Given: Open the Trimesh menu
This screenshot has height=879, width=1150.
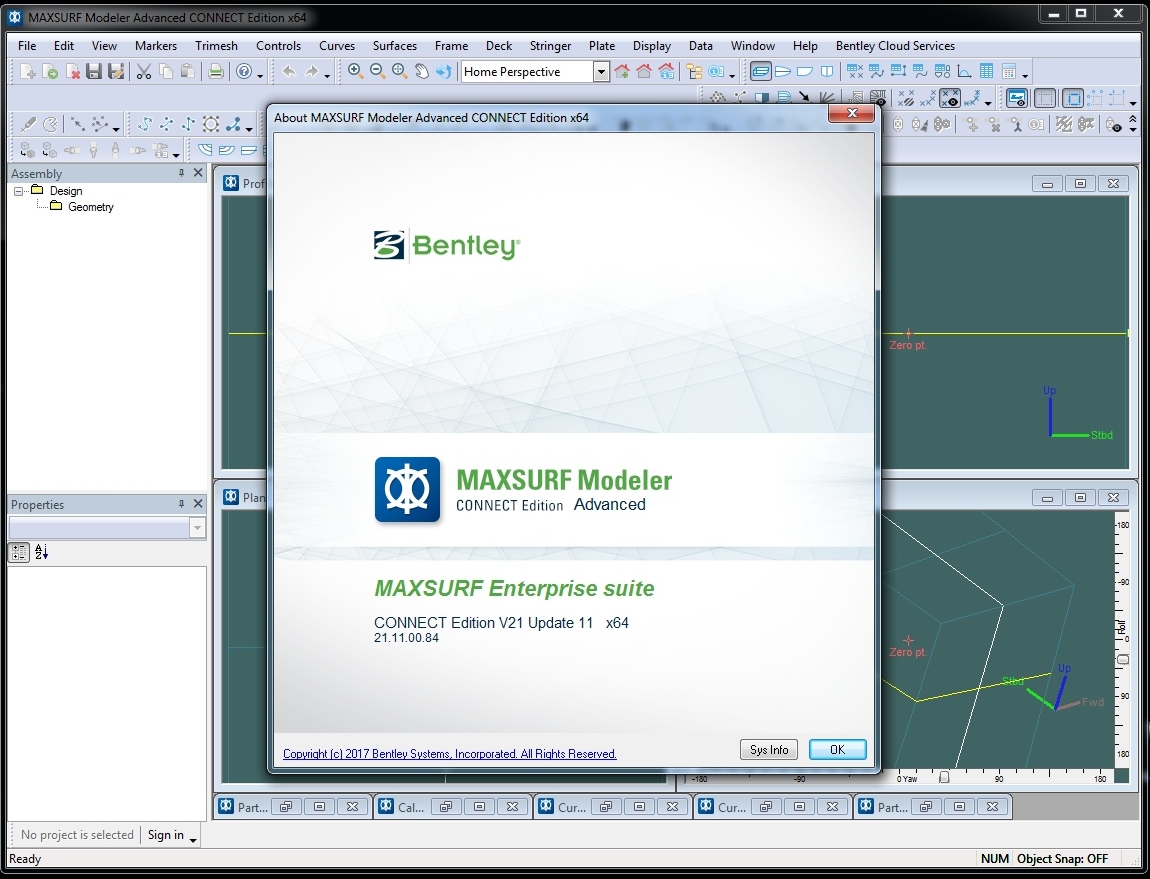Looking at the screenshot, I should [x=216, y=45].
